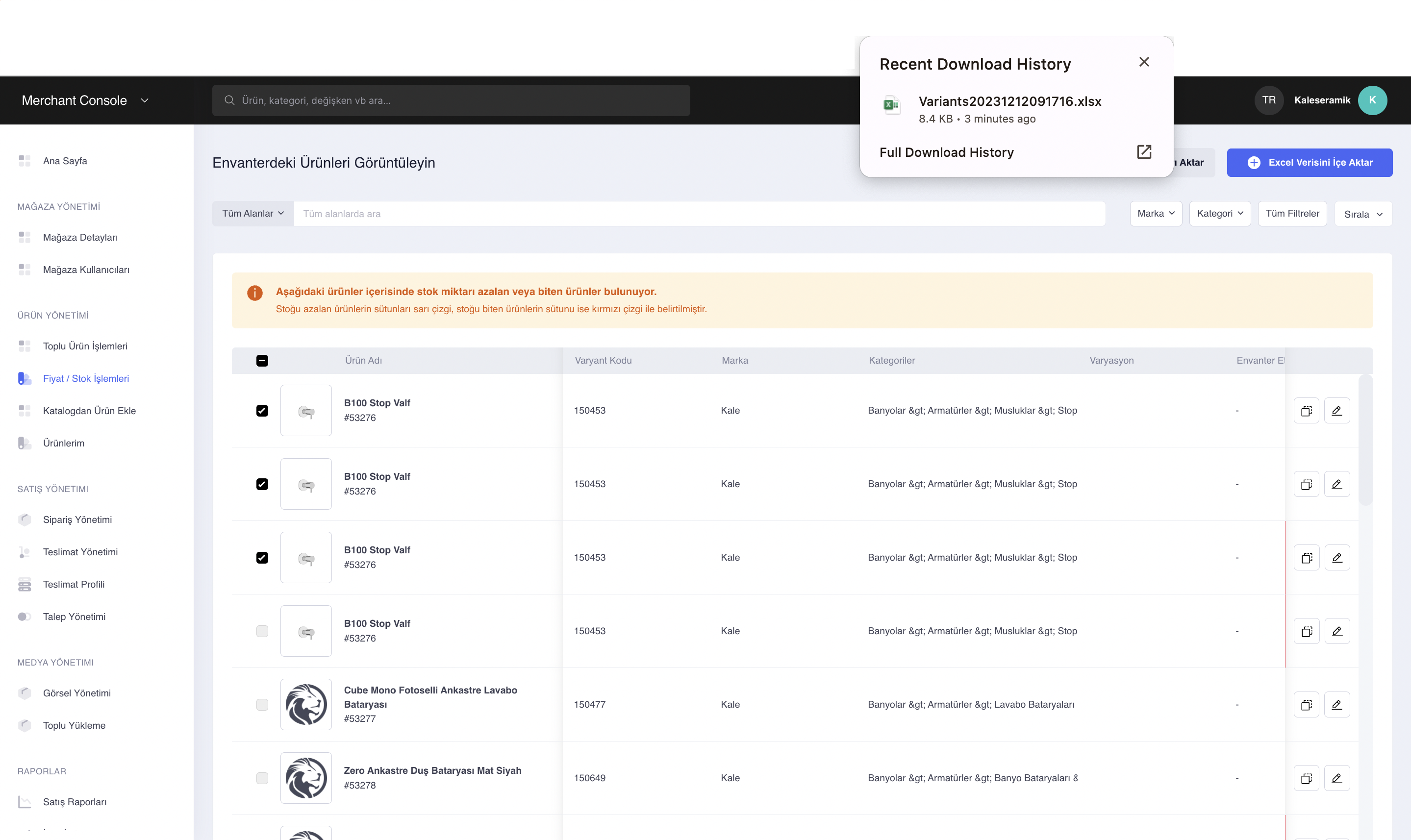Click the copy icon for the Zero Ankastre Duş Bataryası row

tap(1306, 778)
